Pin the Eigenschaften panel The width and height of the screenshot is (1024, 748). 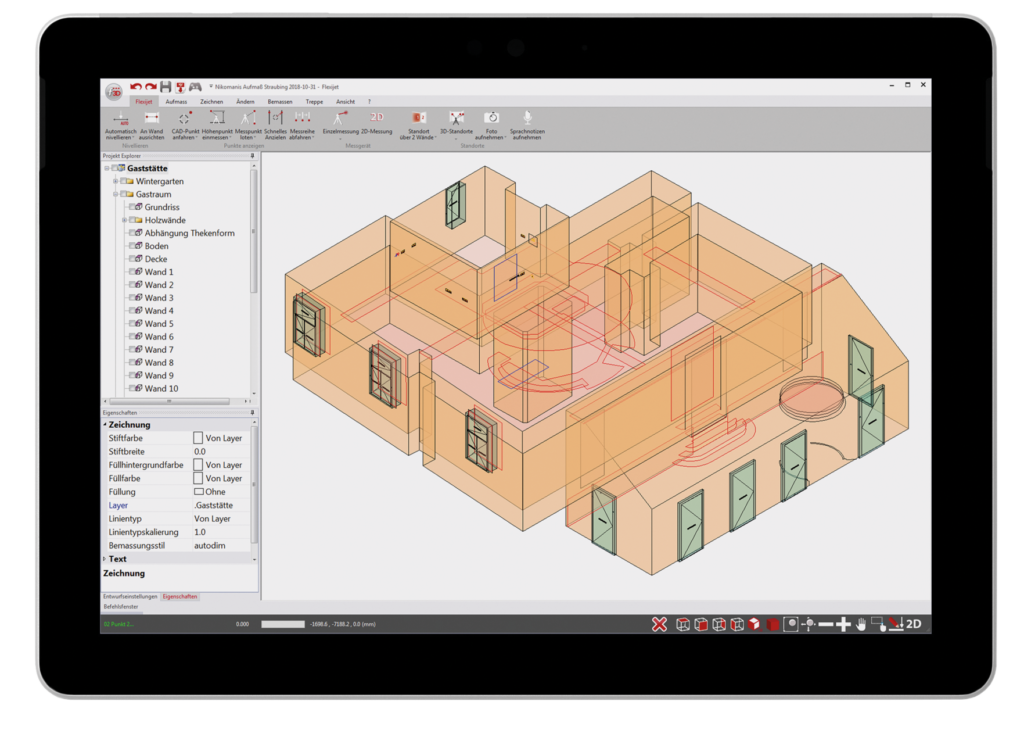pyautogui.click(x=253, y=413)
